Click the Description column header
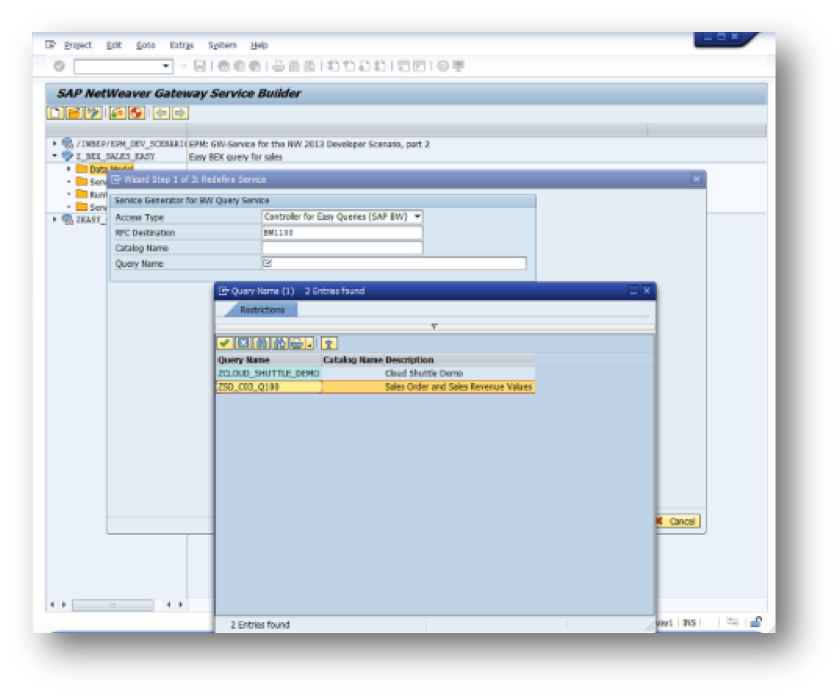This screenshot has width=840, height=698. click(459, 360)
